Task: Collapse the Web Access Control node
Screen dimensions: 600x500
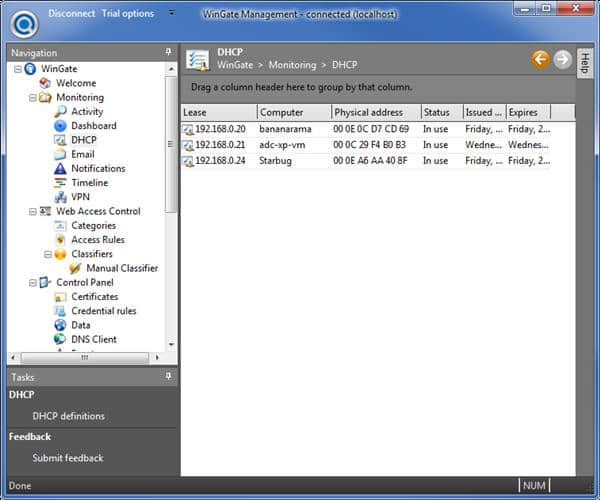Action: (33, 212)
